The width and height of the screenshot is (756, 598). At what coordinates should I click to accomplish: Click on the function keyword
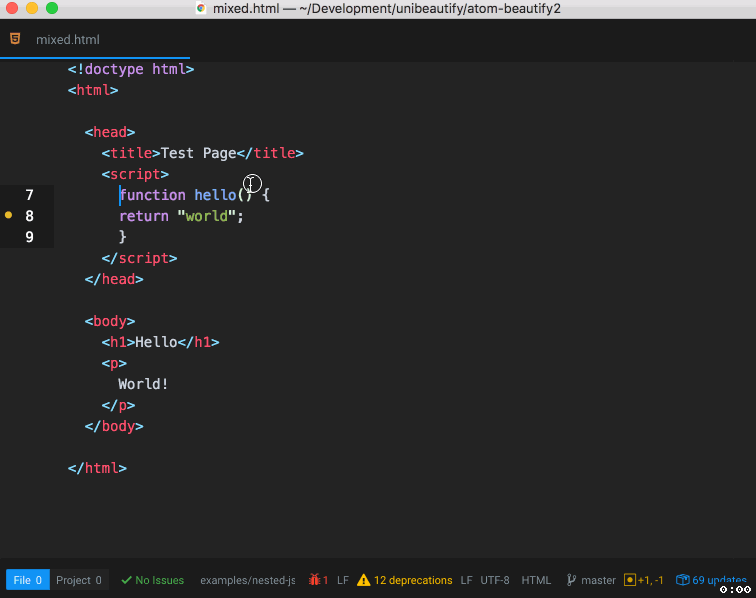click(x=152, y=195)
